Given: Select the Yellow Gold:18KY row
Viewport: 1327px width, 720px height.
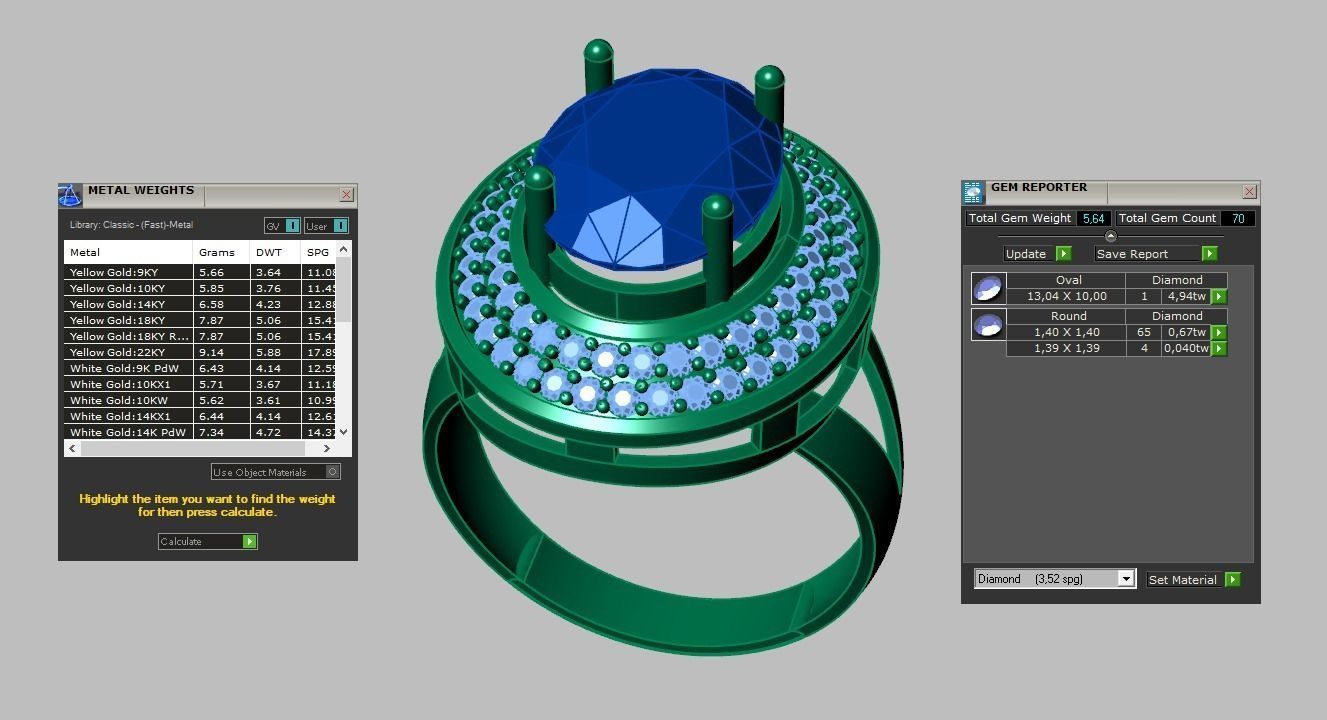Looking at the screenshot, I should pyautogui.click(x=200, y=320).
